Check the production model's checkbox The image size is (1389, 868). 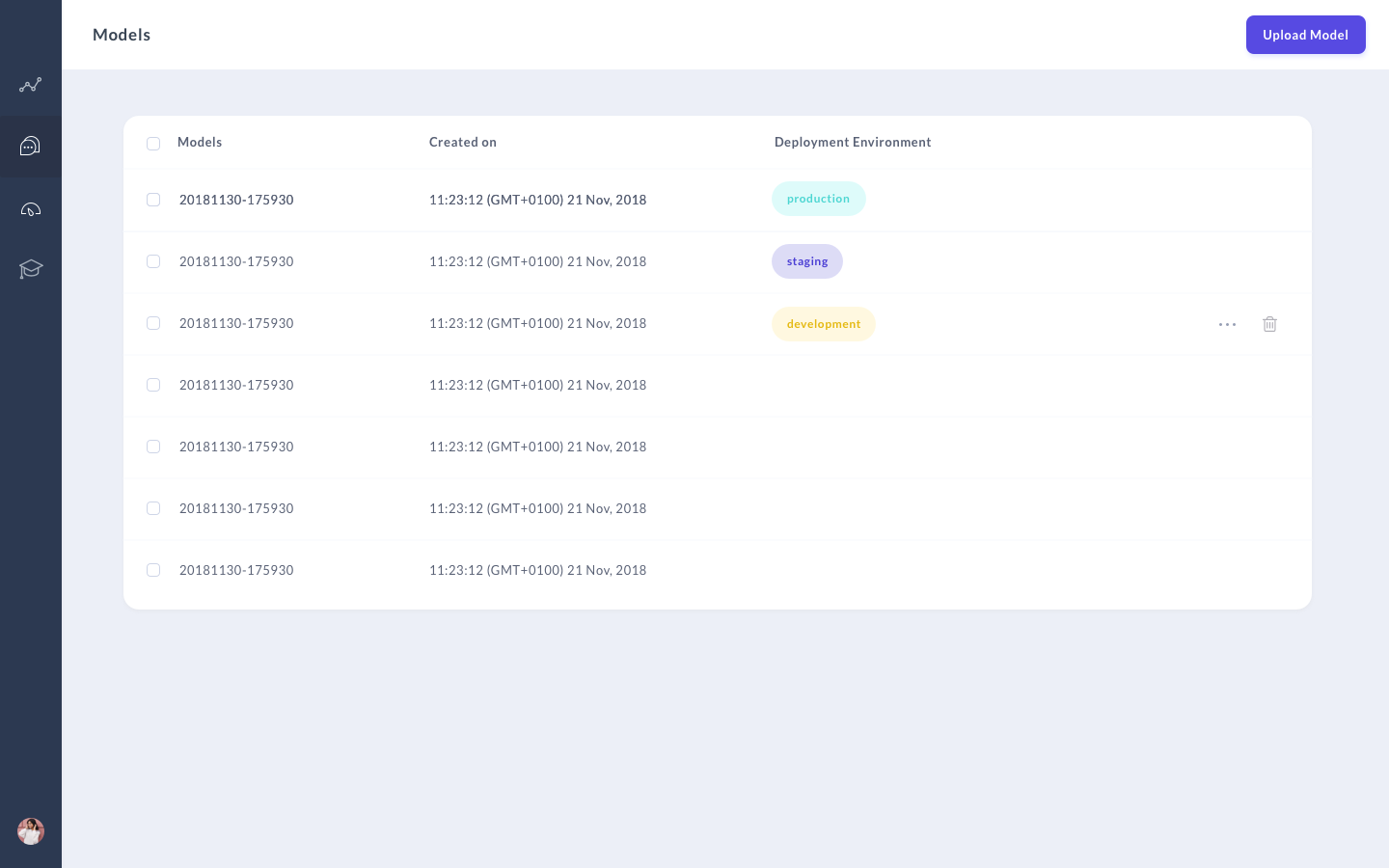point(153,200)
